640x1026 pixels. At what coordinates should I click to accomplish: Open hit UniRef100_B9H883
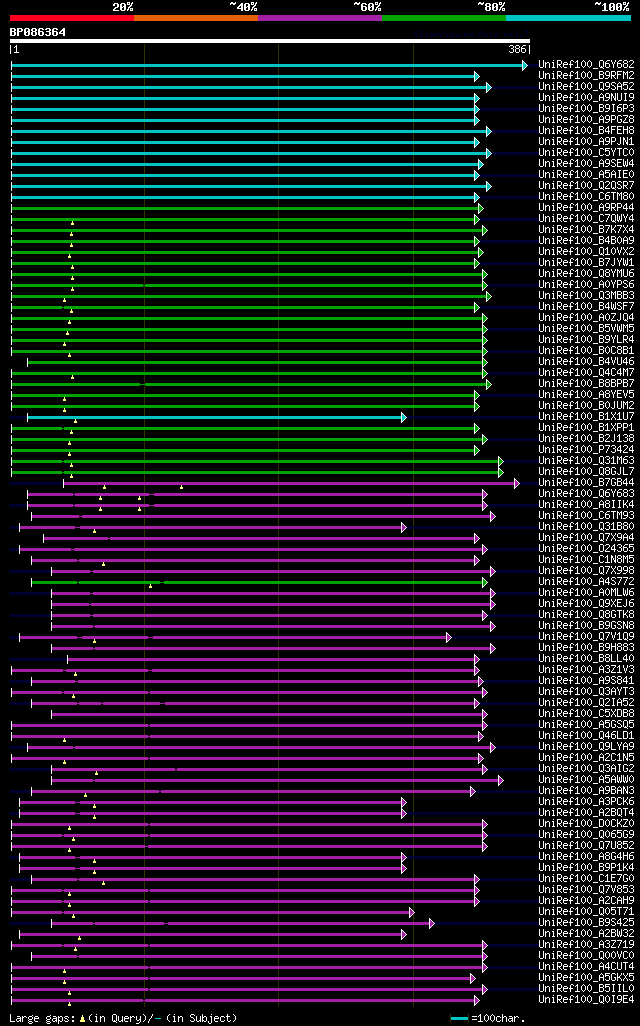pos(586,648)
